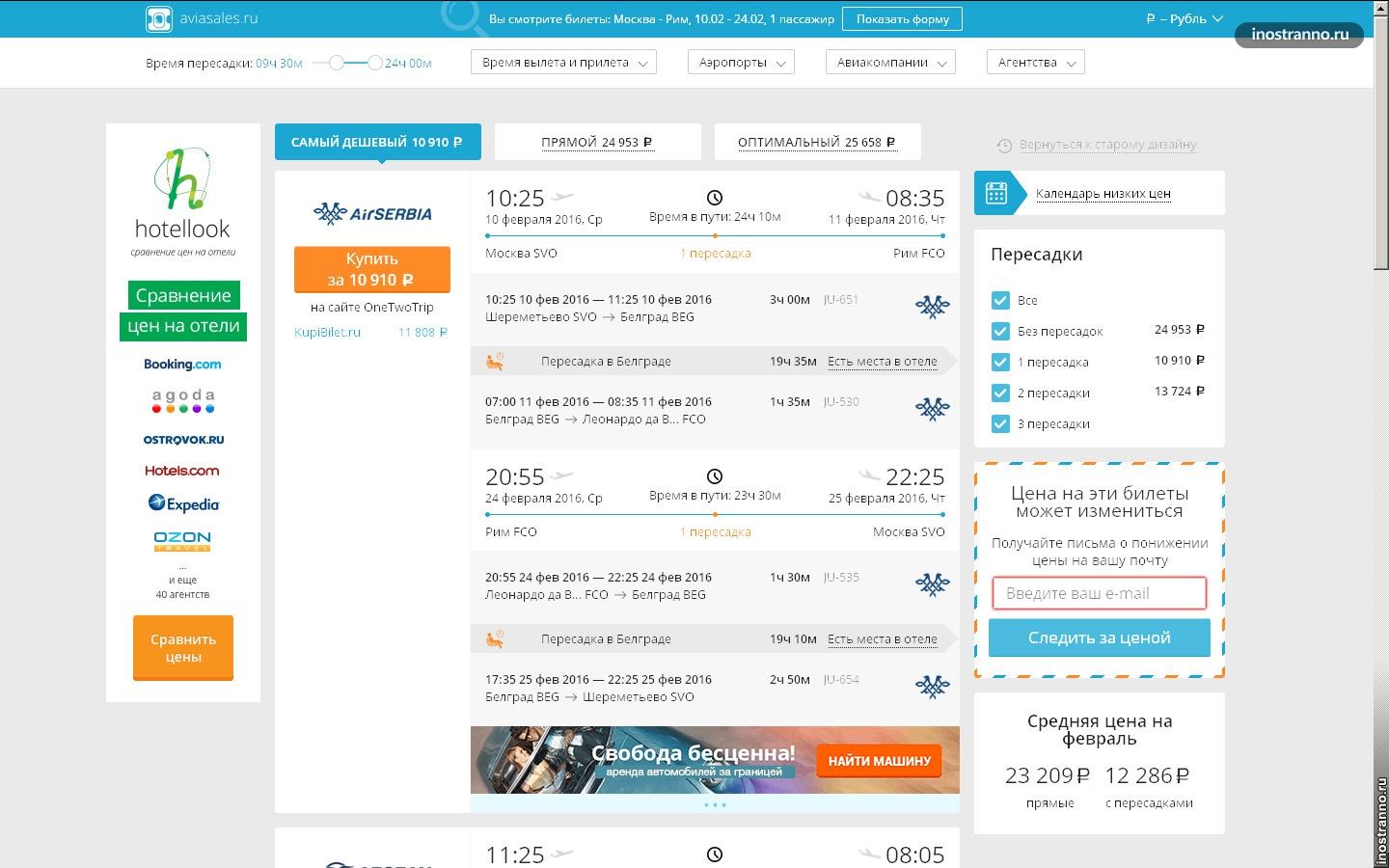Select the 'Оптимальный 25 658 ₽' tab

817,142
